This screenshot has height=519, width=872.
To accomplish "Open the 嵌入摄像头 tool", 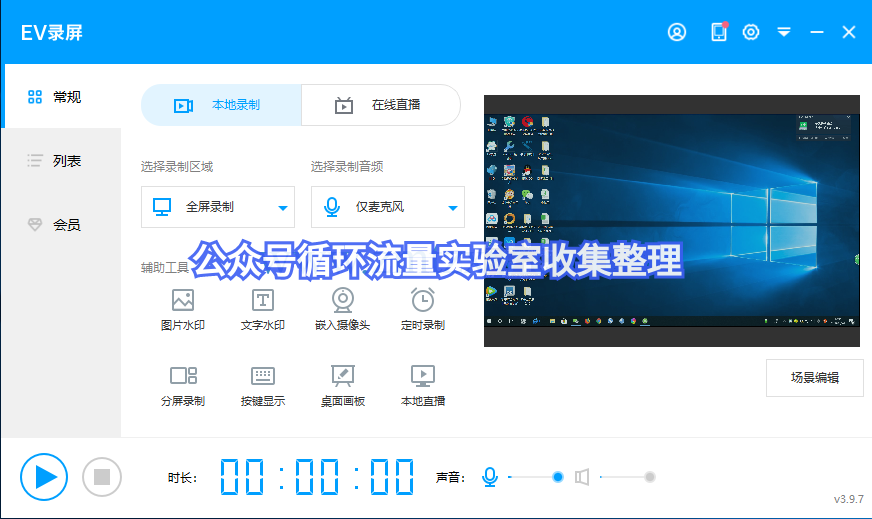I will [343, 310].
